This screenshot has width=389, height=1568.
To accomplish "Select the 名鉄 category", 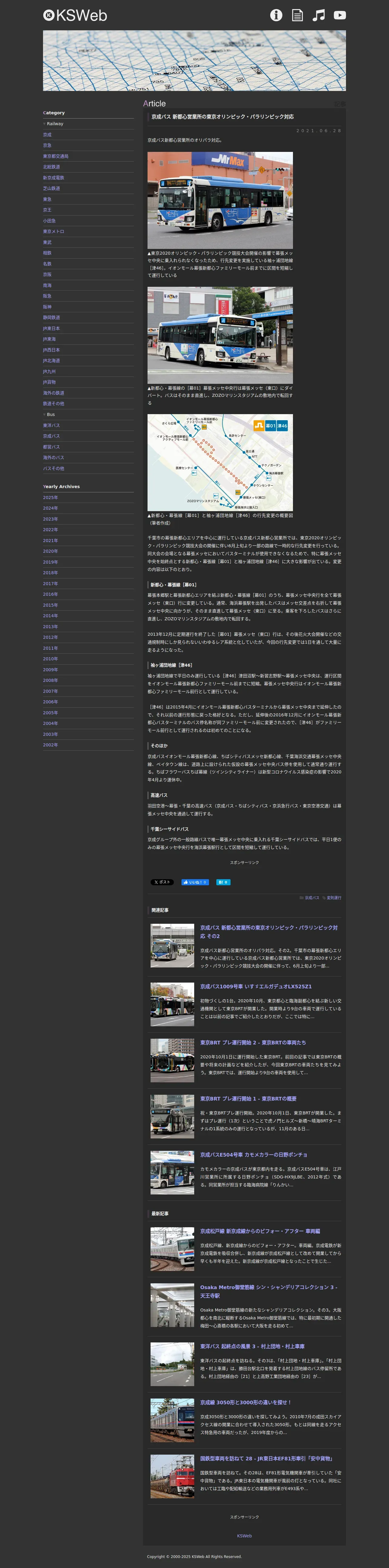I will click(47, 264).
